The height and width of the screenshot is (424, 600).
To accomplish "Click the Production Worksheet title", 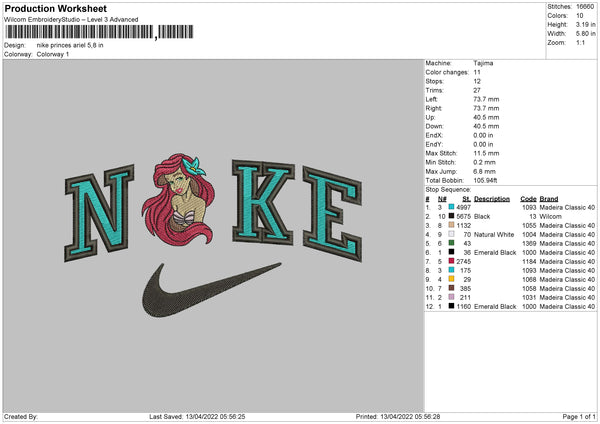I will click(x=55, y=8).
